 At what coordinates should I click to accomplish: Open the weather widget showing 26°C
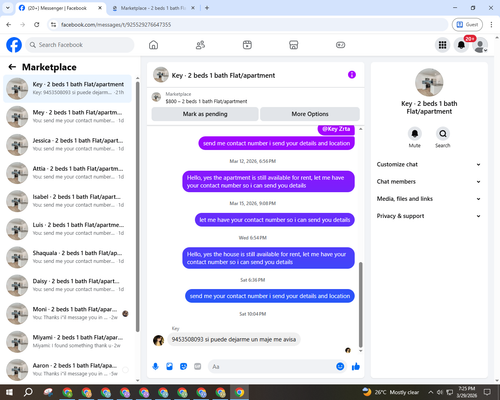click(x=391, y=392)
